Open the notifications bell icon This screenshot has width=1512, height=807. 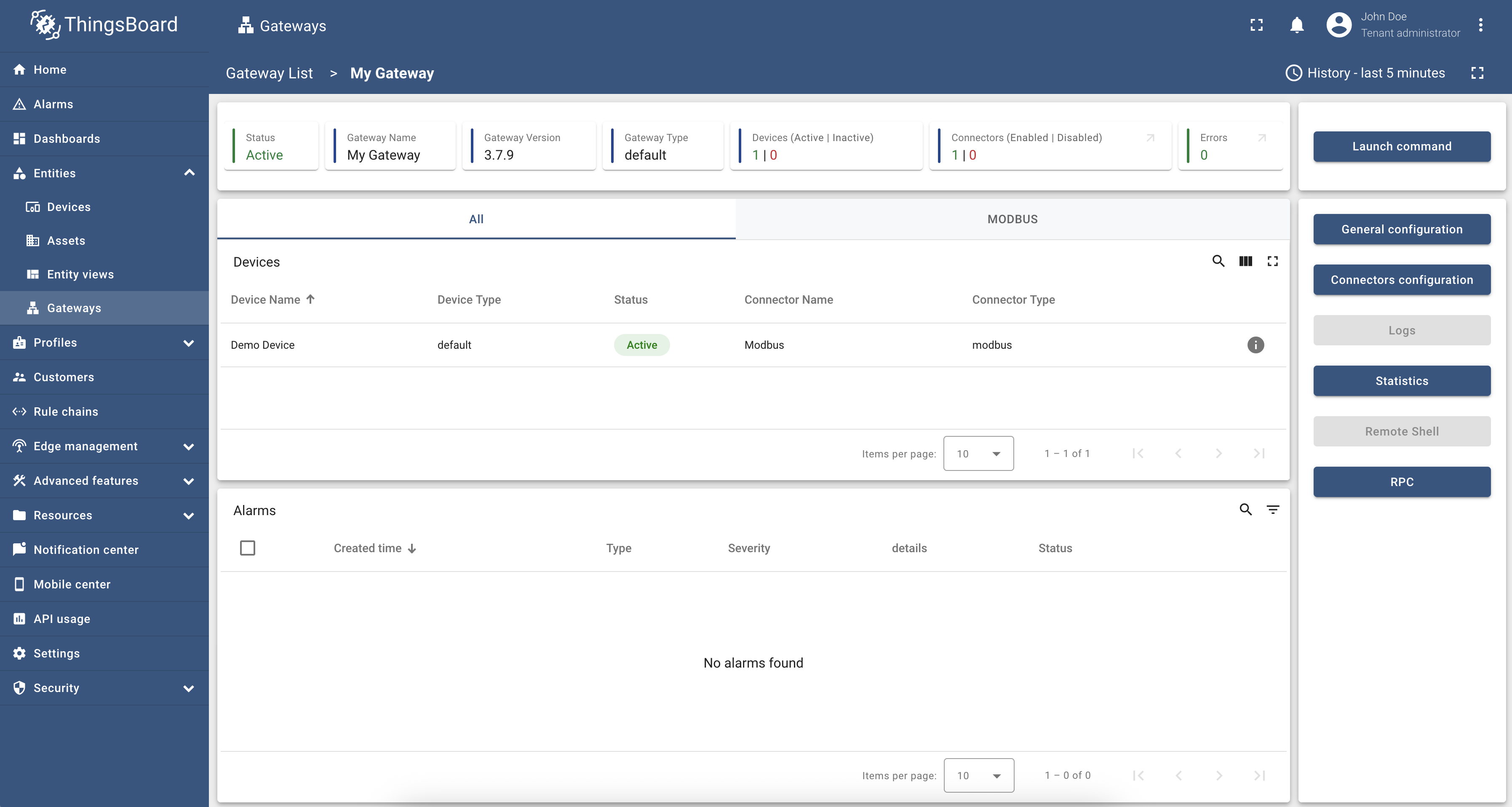click(x=1297, y=25)
